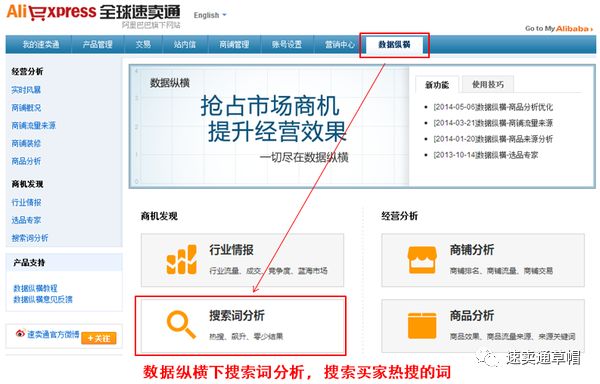Open 商品分析 sidebar link
This screenshot has height=384, width=600.
click(26, 161)
